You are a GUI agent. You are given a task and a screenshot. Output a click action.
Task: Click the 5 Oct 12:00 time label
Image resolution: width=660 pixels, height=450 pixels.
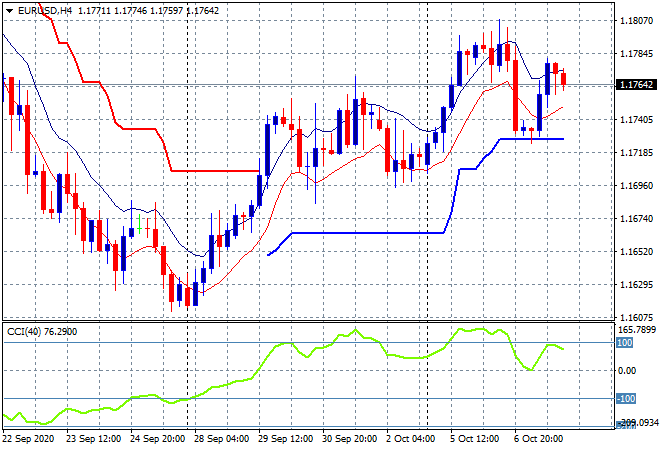(475, 439)
